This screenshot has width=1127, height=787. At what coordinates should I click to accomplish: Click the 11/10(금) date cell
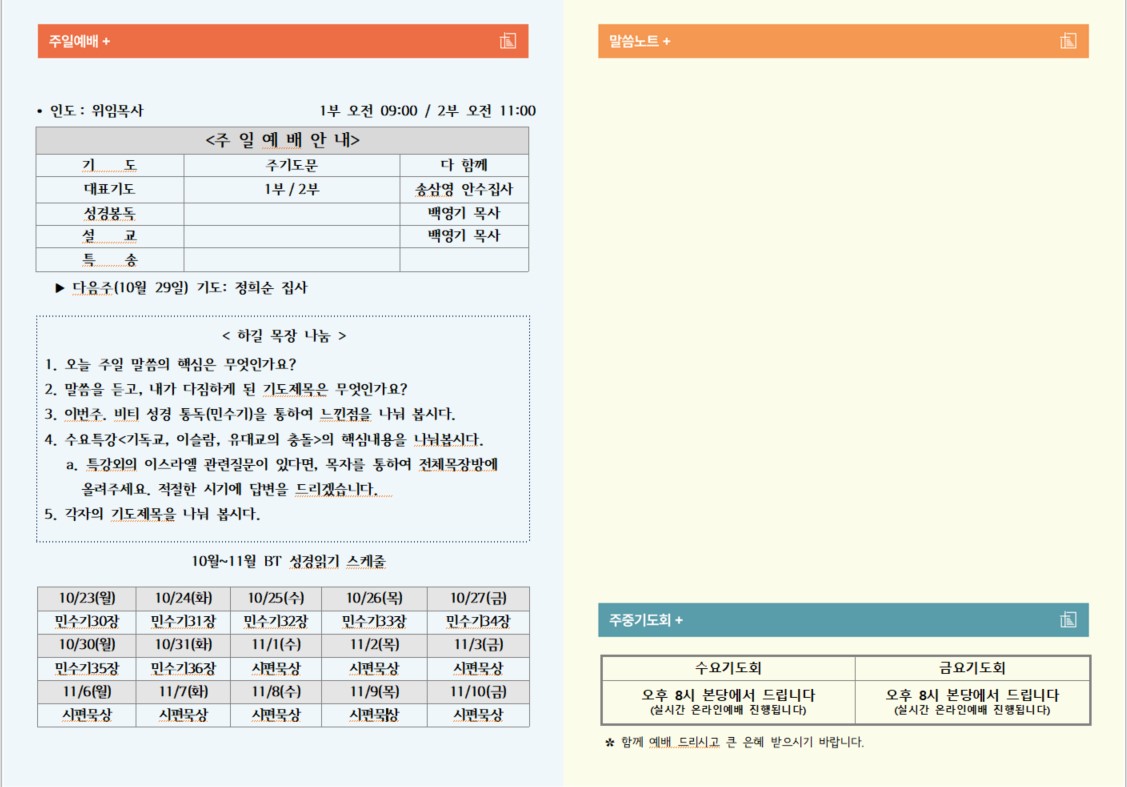(x=478, y=691)
